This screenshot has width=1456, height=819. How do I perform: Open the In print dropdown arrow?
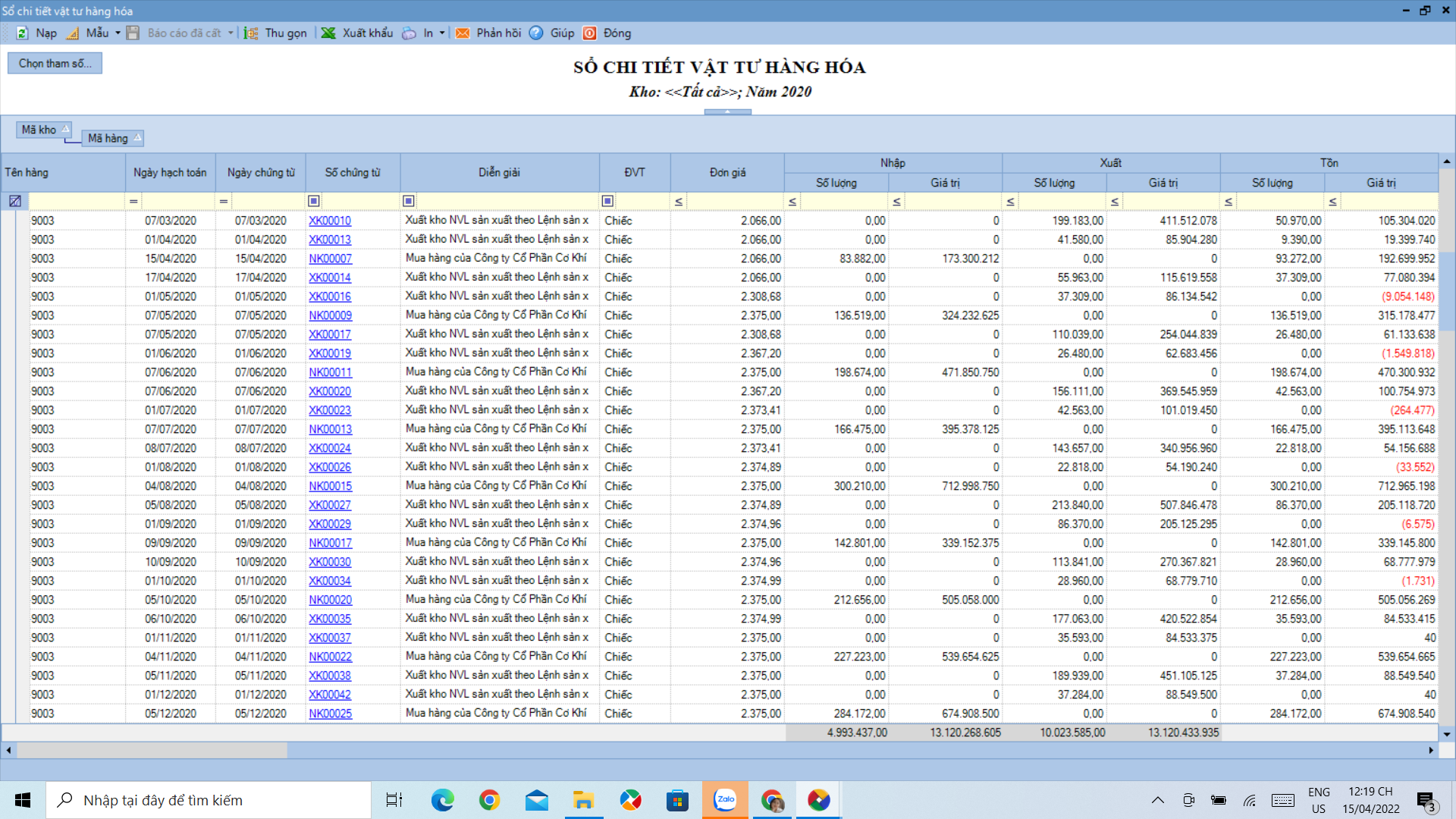(x=442, y=33)
